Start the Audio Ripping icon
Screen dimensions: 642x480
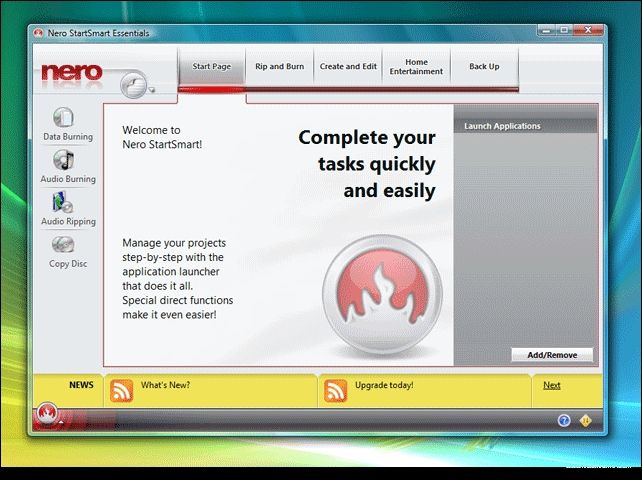[62, 202]
